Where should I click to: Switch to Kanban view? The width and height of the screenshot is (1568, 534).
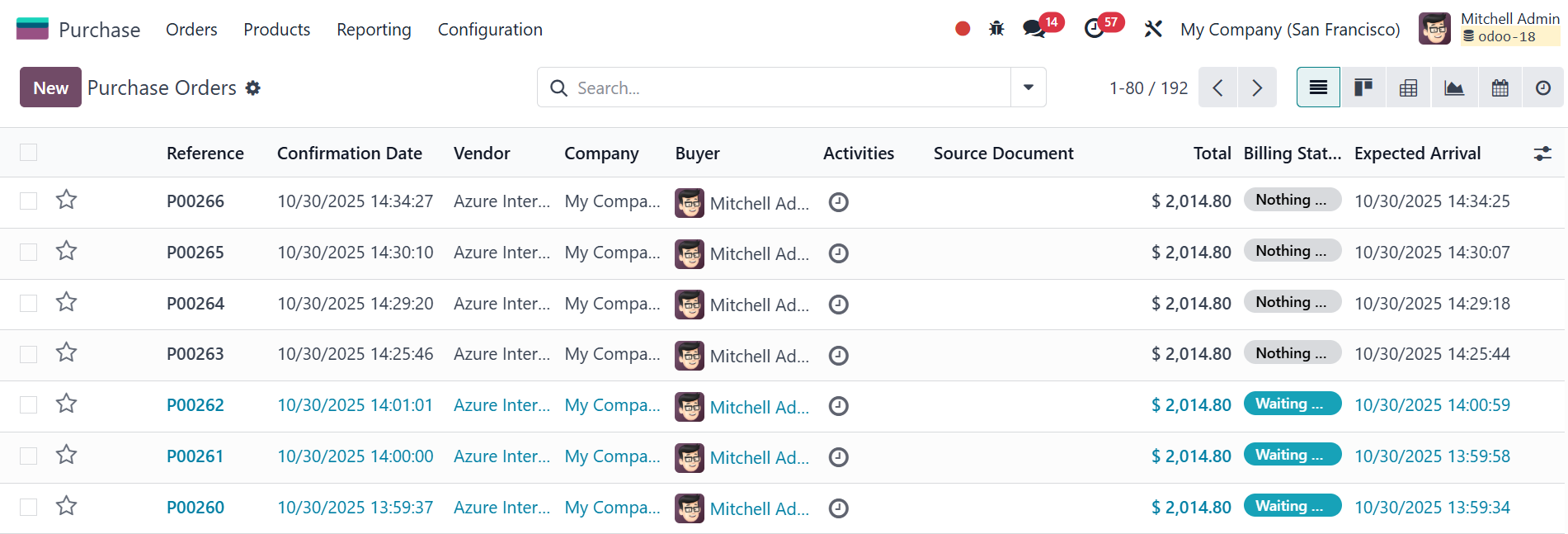[1363, 87]
